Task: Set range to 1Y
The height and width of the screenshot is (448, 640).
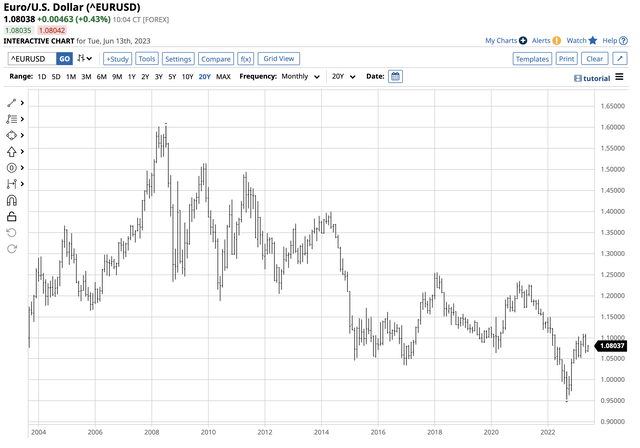Action: click(x=131, y=76)
